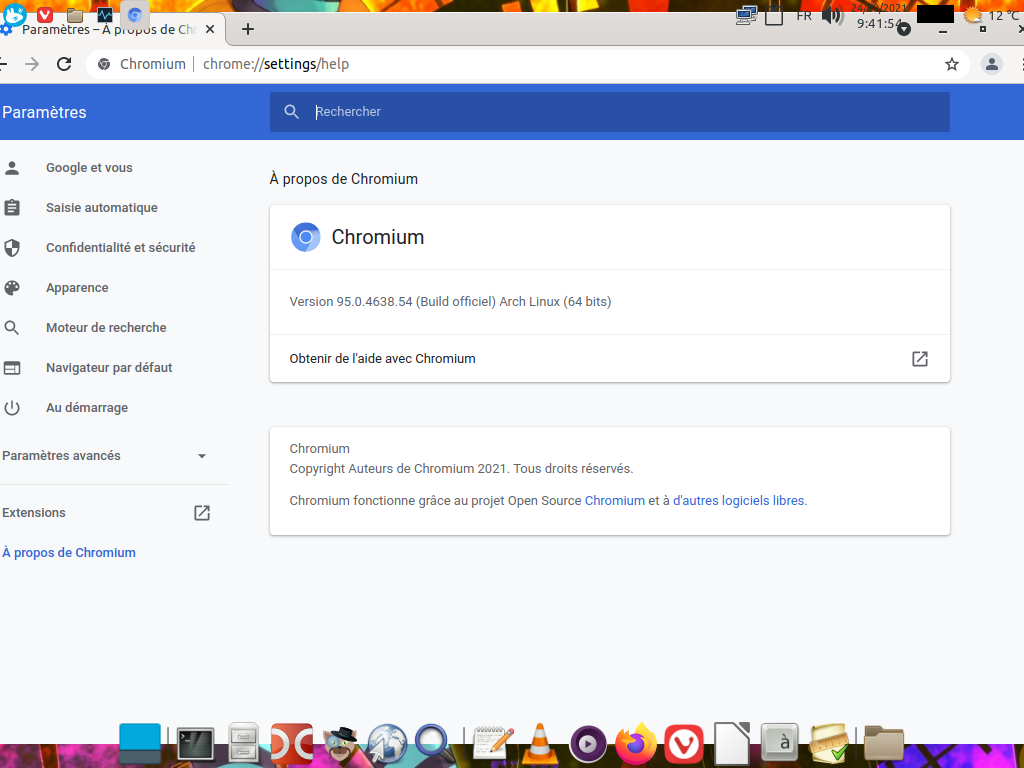Viewport: 1024px width, 768px height.
Task: Open the red double-C dock icon
Action: coord(292,743)
